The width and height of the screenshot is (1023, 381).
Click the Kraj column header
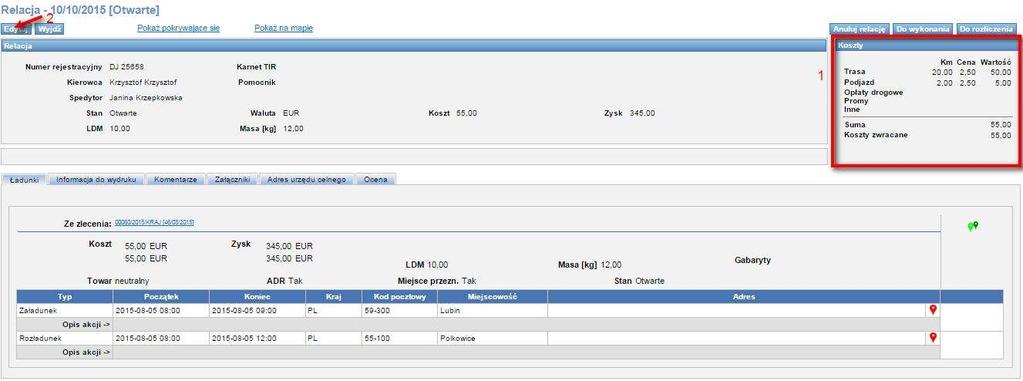tap(333, 296)
